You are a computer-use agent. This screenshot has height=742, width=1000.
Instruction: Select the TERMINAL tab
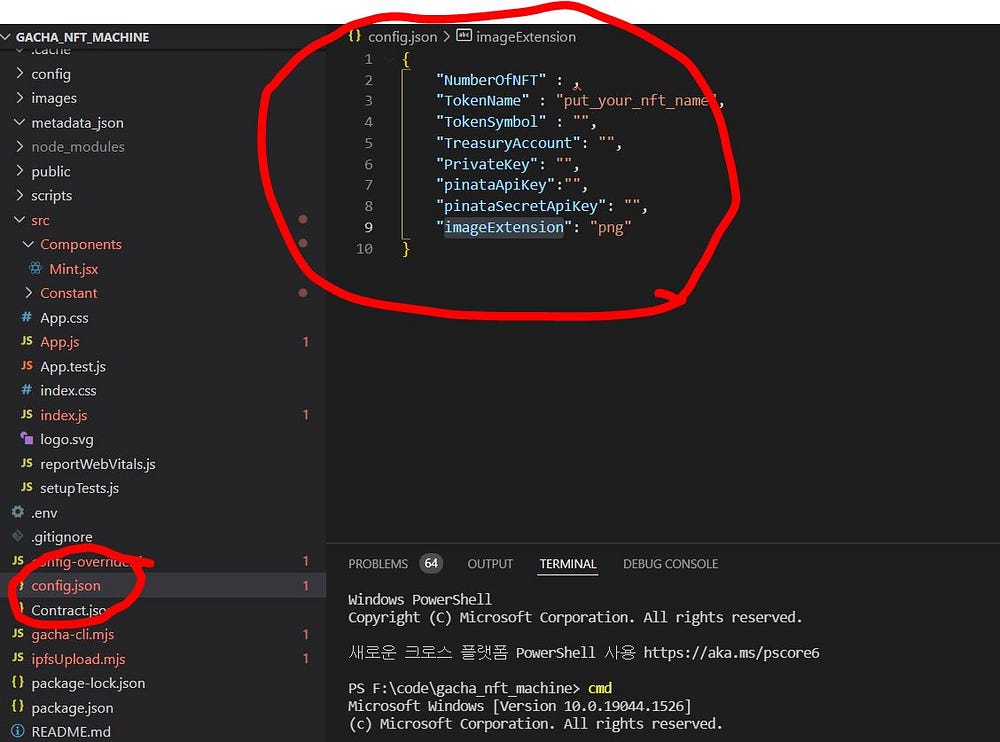[568, 564]
